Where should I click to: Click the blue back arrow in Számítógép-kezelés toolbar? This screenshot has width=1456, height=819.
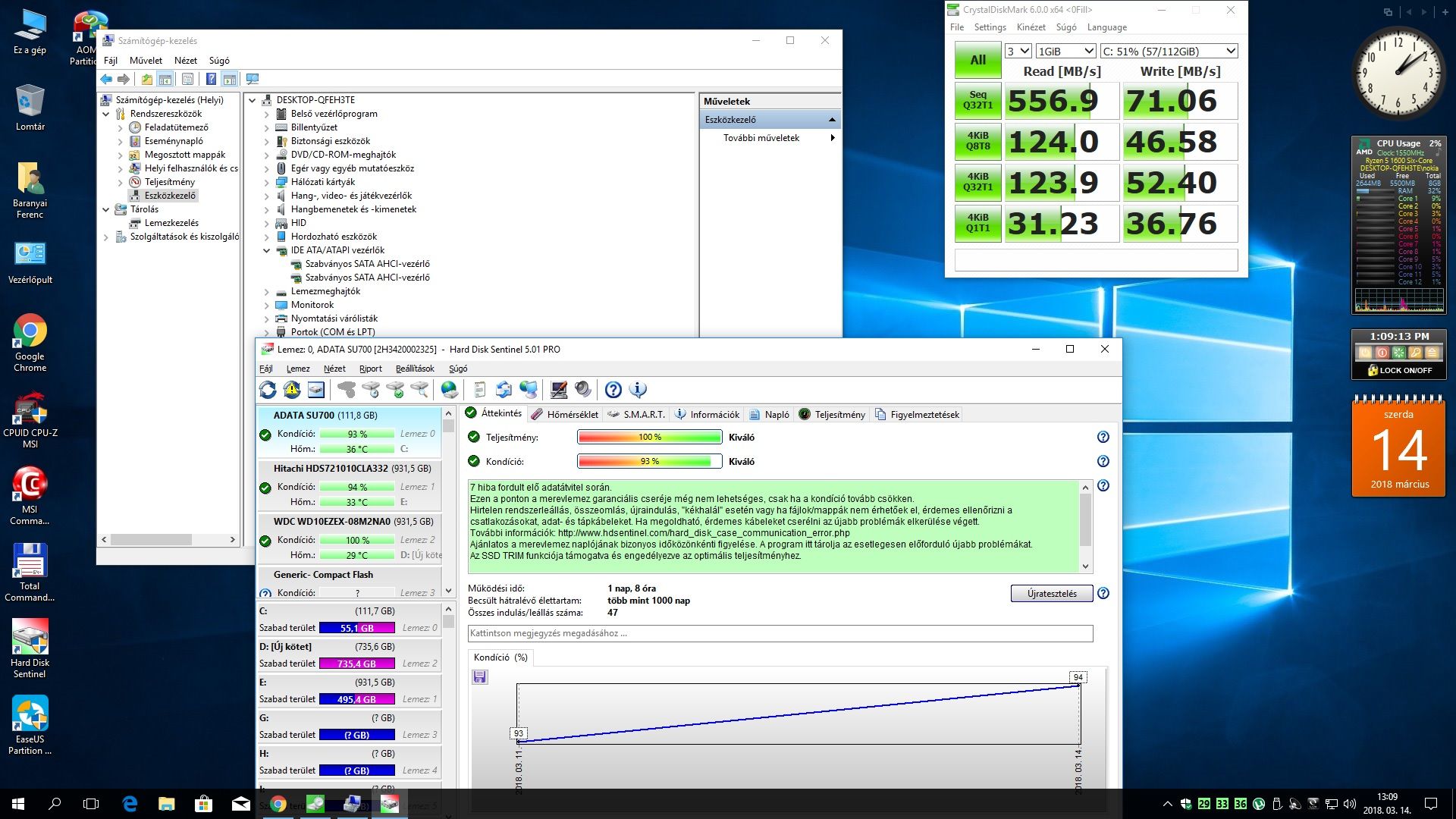pos(106,79)
